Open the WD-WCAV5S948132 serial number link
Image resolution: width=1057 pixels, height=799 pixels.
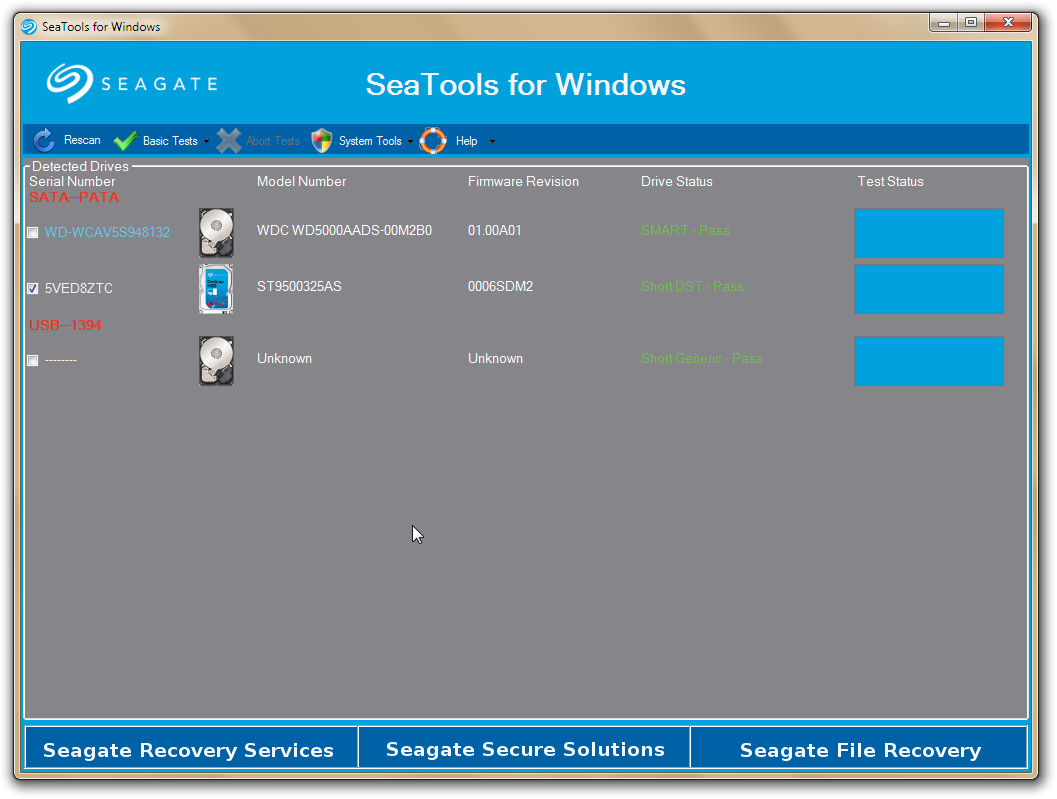105,232
